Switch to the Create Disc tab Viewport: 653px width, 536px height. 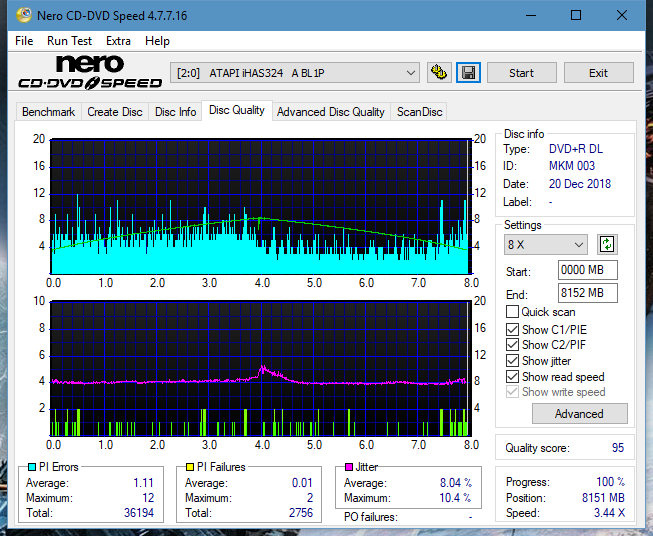[115, 112]
